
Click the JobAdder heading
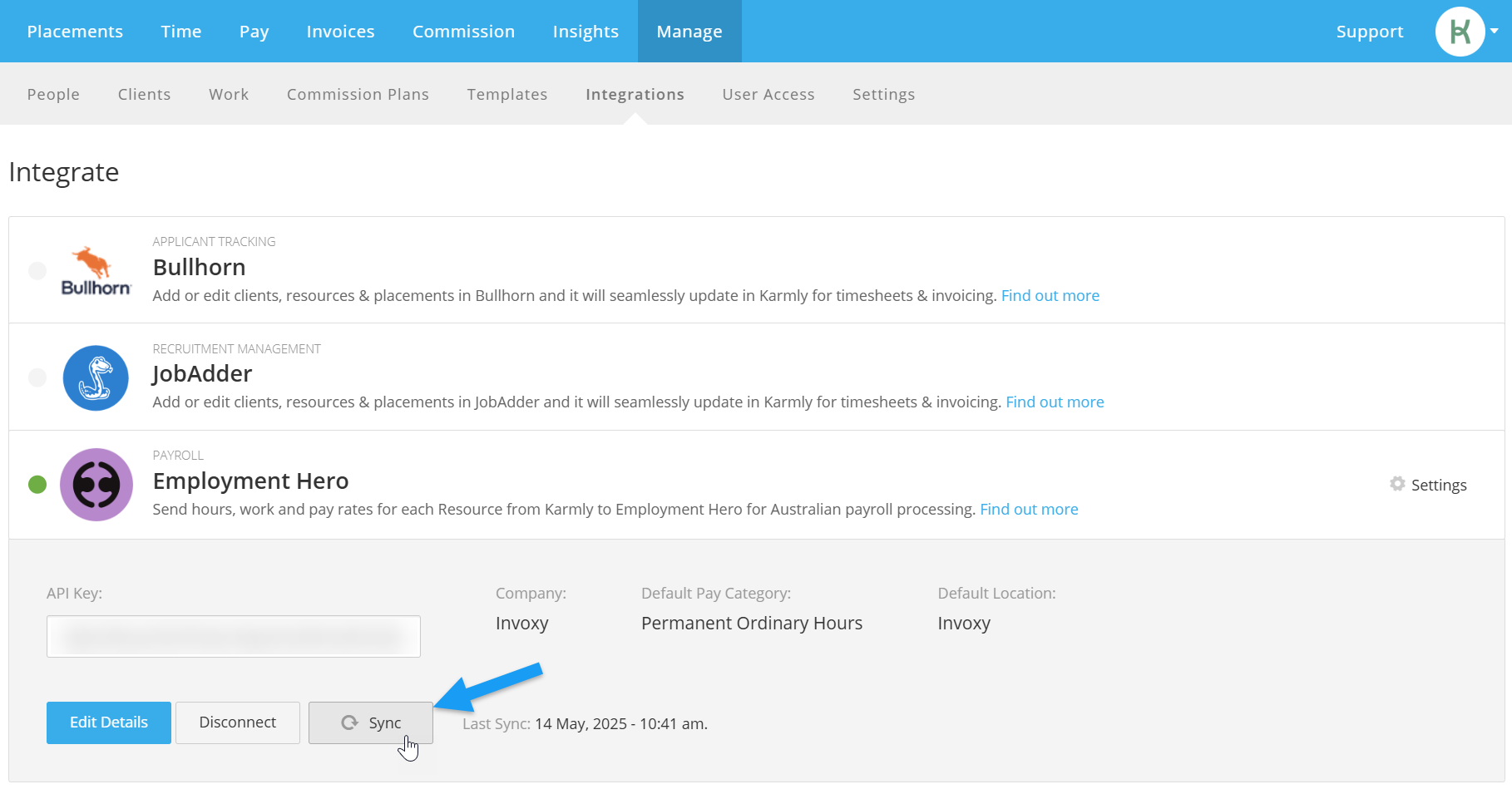point(202,374)
